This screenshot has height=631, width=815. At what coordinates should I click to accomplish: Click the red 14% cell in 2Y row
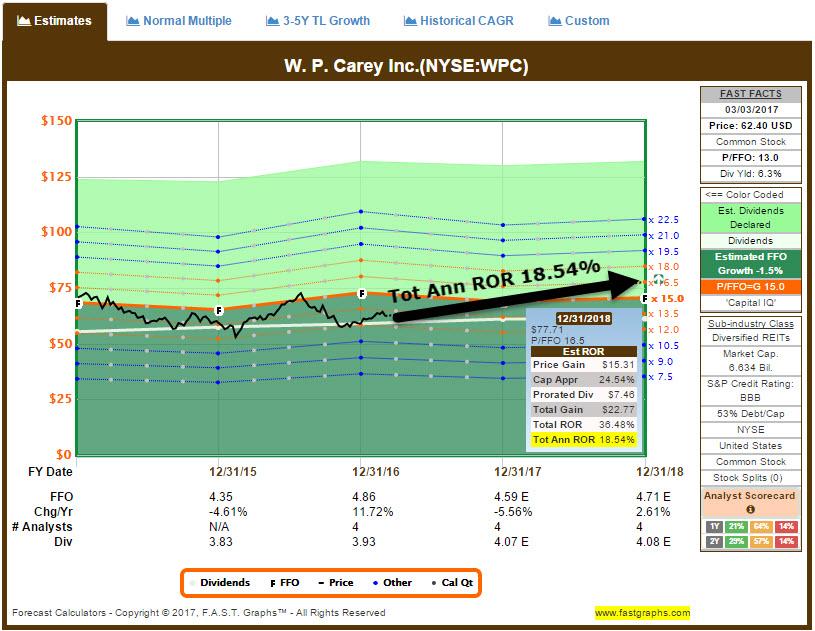click(786, 541)
